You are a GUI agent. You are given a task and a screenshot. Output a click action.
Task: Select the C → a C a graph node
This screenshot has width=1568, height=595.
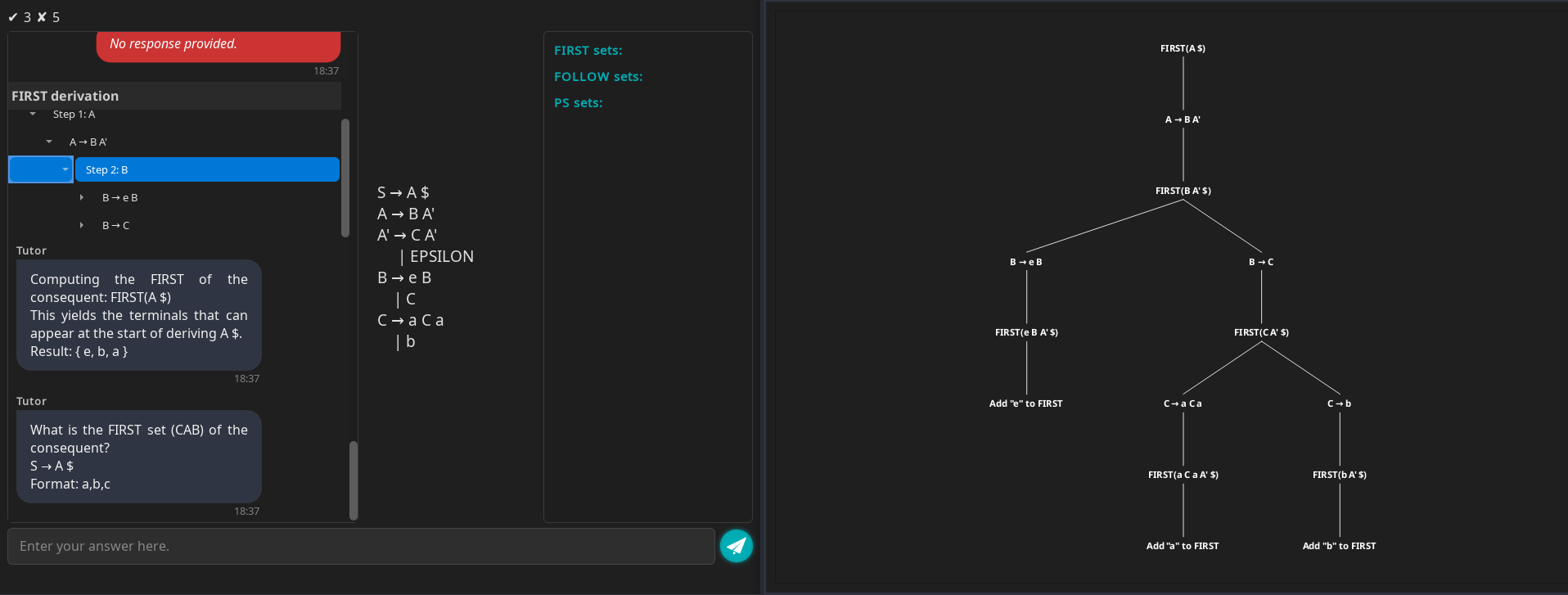point(1183,403)
